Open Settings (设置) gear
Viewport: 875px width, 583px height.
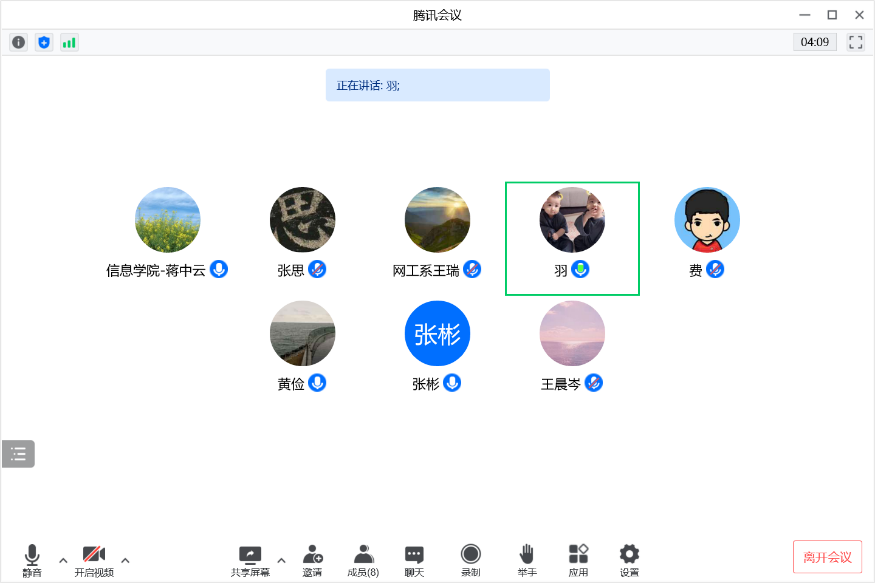[629, 559]
